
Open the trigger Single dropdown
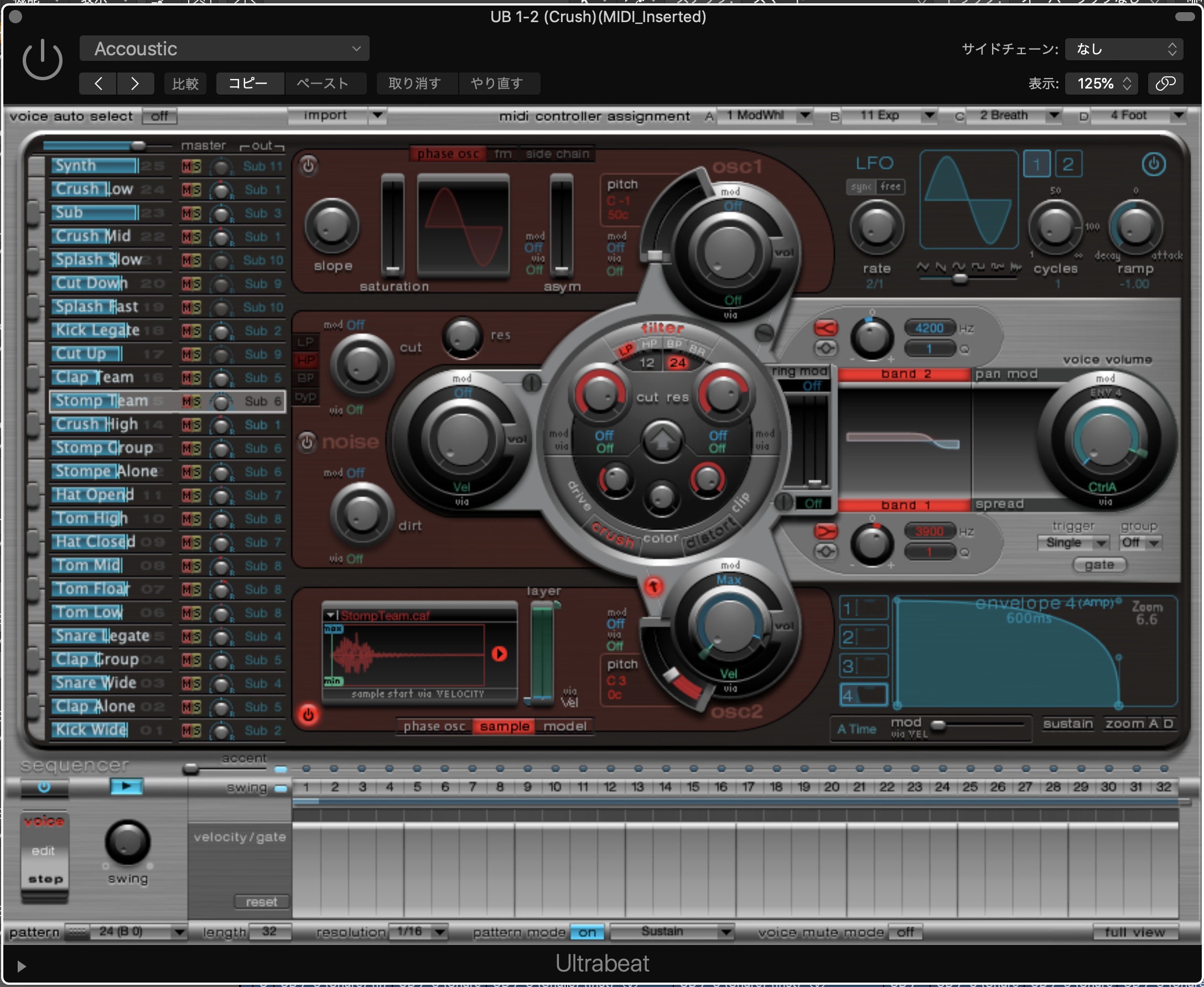[x=1073, y=542]
